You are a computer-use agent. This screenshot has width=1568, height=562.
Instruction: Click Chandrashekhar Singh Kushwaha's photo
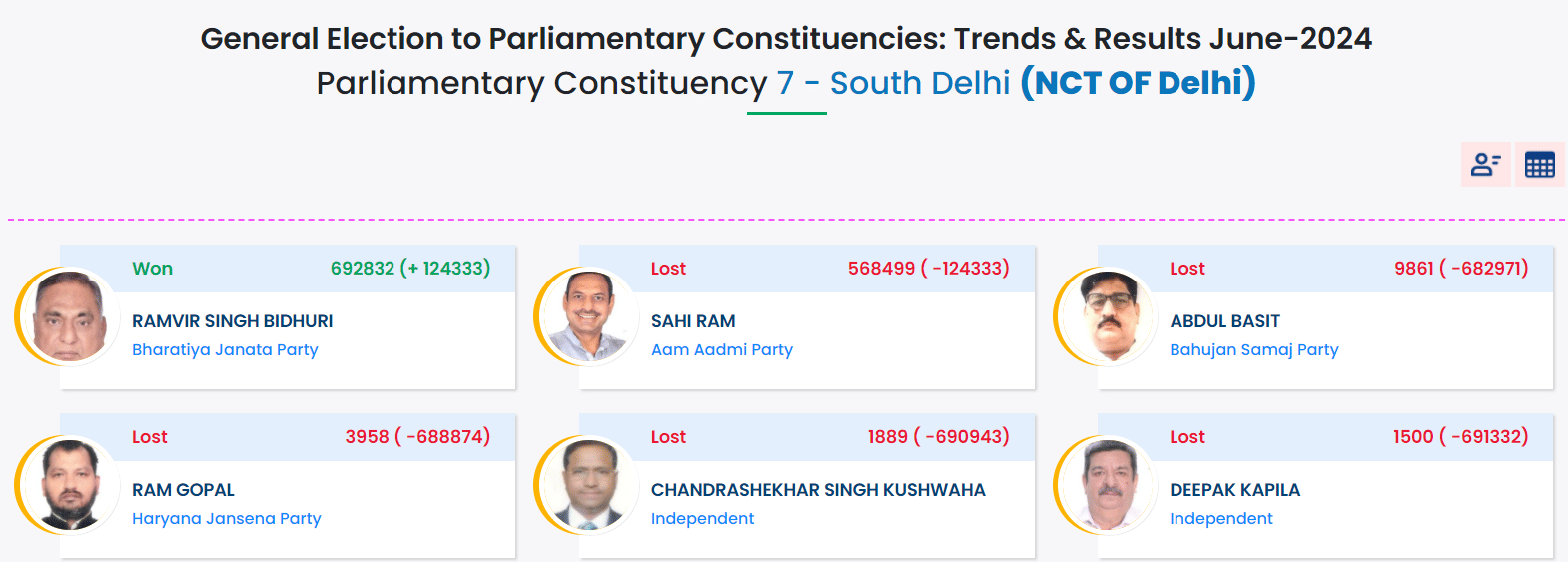(587, 485)
